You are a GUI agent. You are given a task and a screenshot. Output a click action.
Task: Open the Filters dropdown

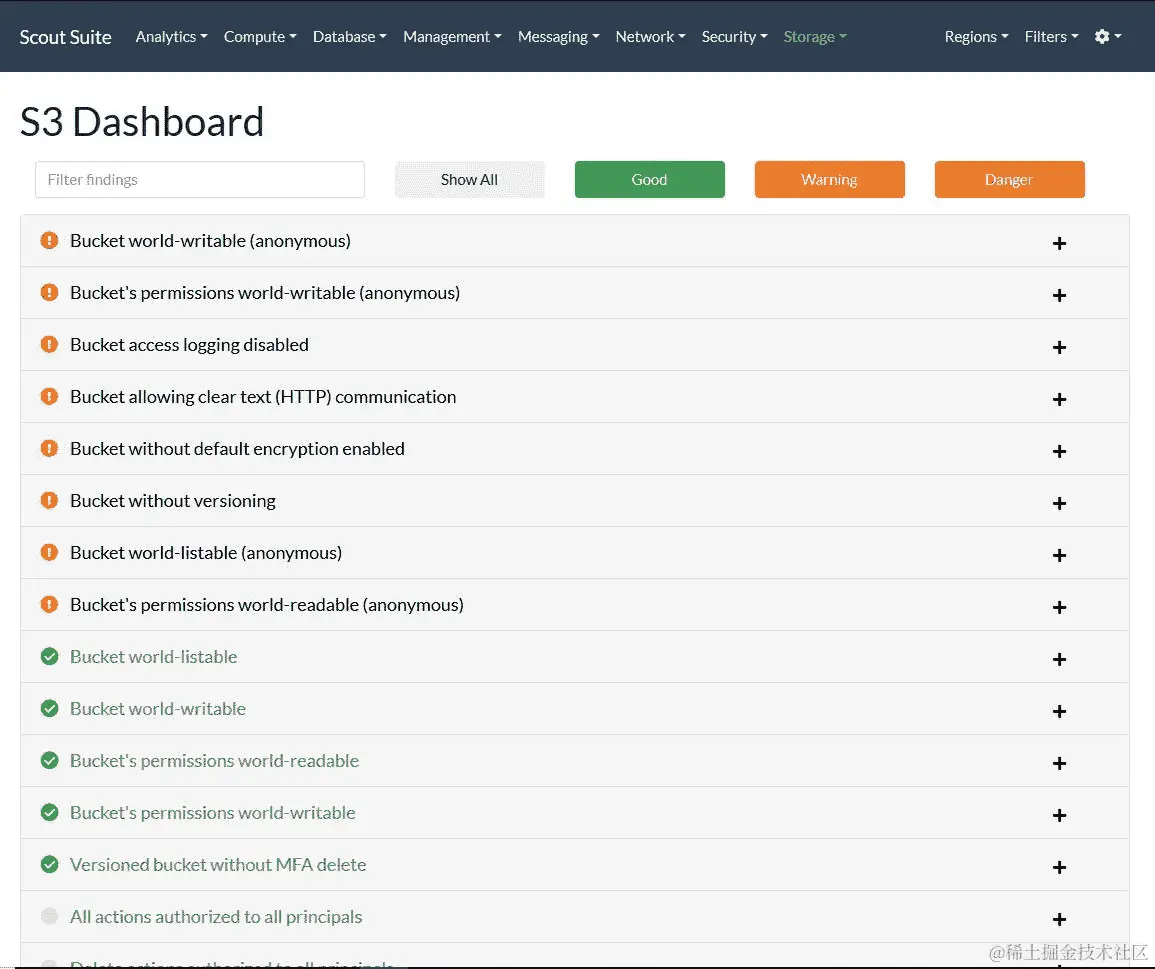point(1051,36)
